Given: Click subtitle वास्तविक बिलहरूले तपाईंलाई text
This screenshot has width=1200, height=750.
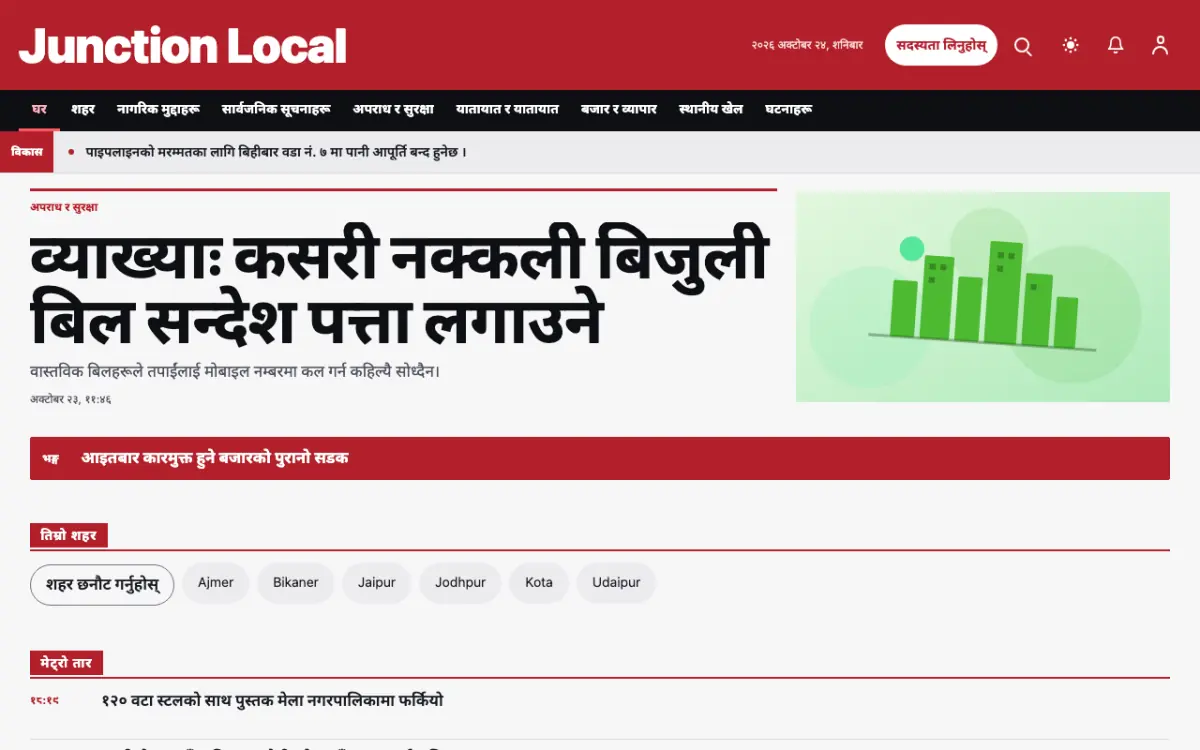Looking at the screenshot, I should click(236, 372).
